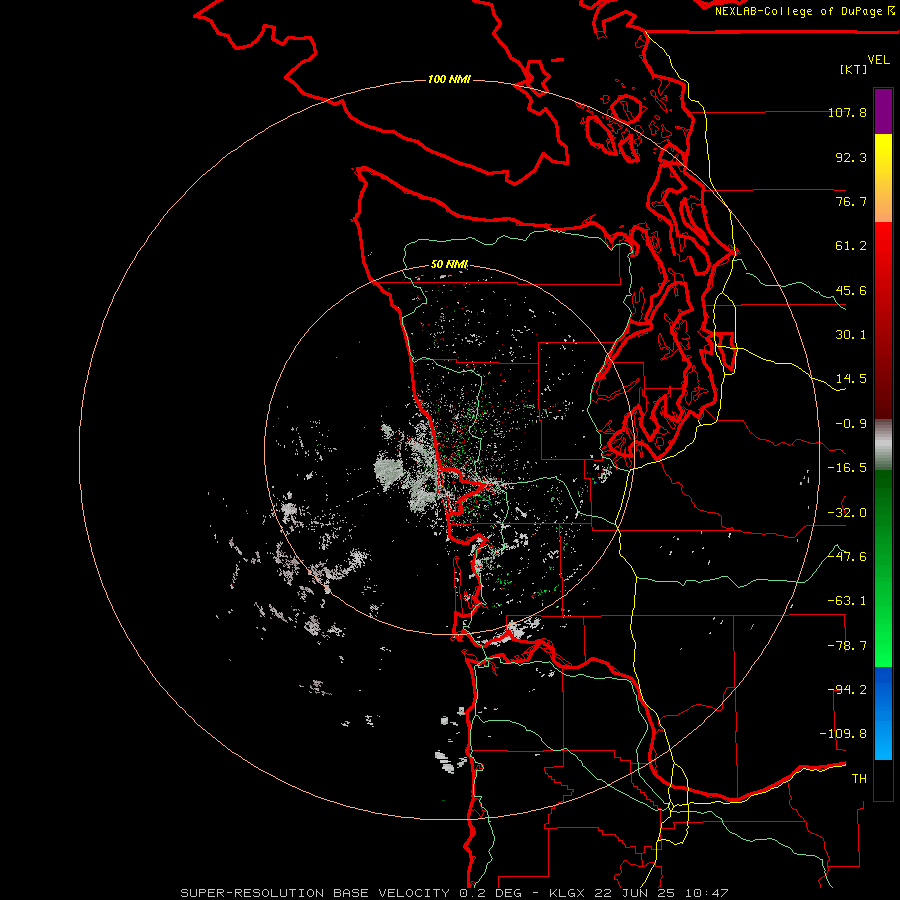Screen dimensions: 900x900
Task: Click the Super-Resolution Base Velocity caption
Action: click(455, 893)
